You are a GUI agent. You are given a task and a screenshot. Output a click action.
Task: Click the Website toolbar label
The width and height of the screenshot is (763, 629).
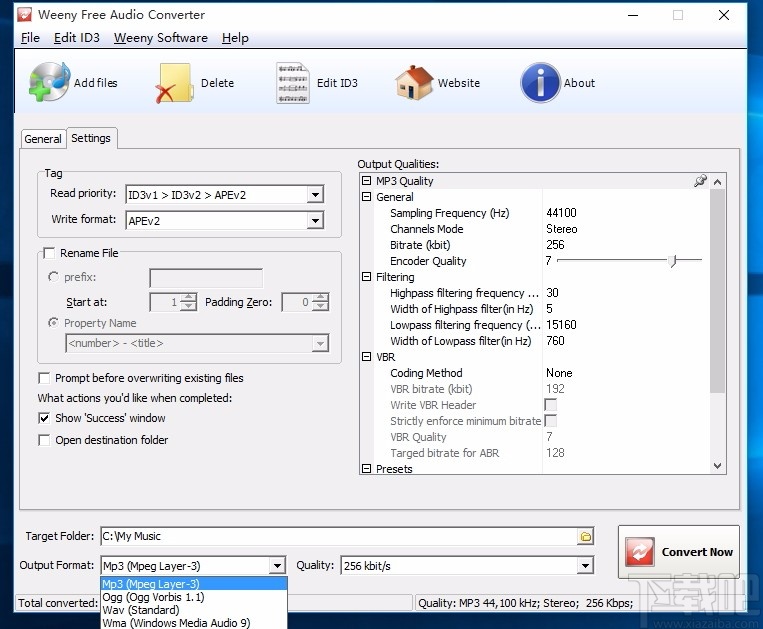(x=459, y=83)
